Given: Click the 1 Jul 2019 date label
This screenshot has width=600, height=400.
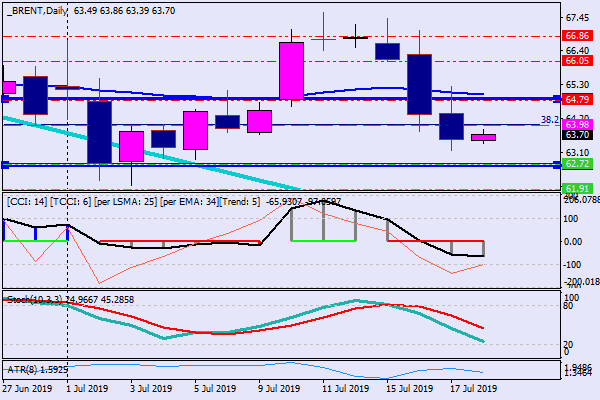Looking at the screenshot, I should (x=87, y=389).
